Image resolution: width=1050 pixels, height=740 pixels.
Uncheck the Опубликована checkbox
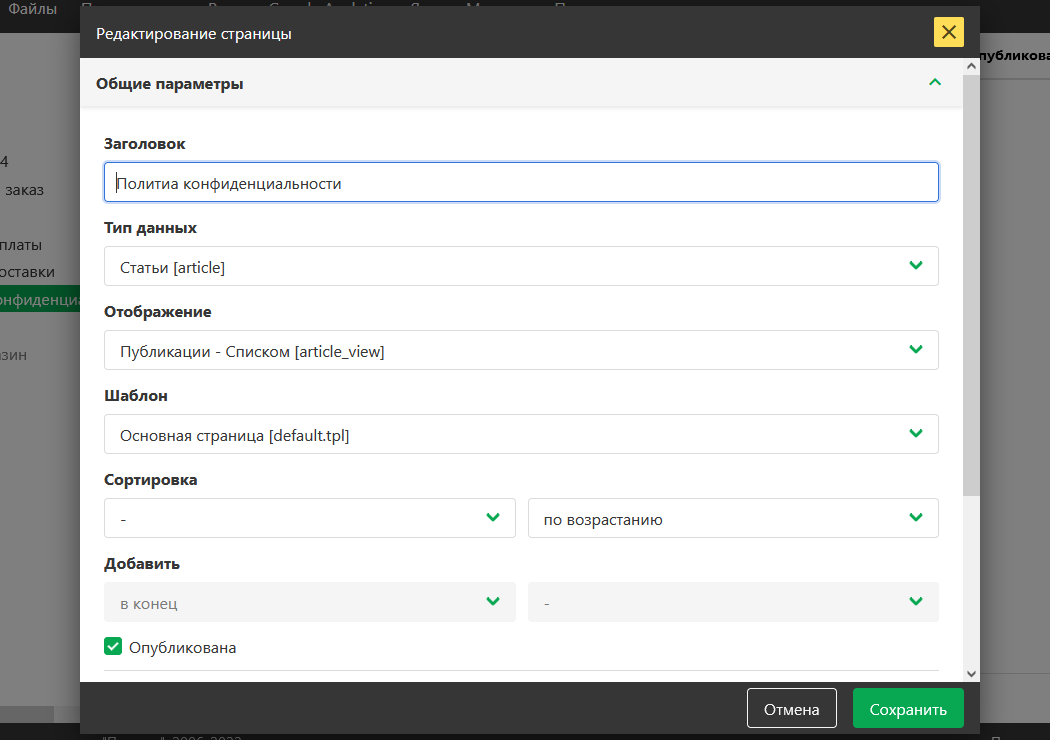point(113,647)
